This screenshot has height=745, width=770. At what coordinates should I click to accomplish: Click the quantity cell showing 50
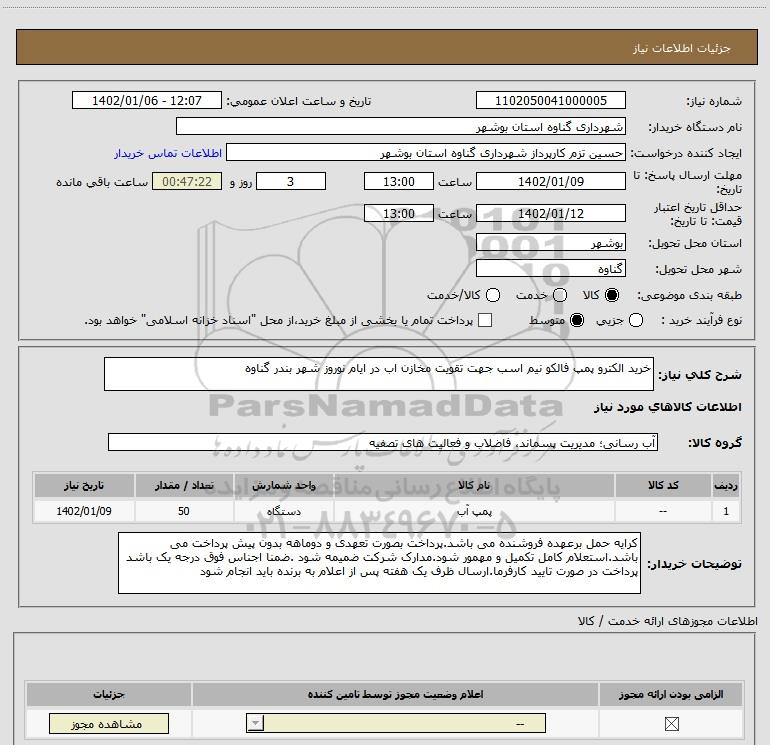[184, 511]
